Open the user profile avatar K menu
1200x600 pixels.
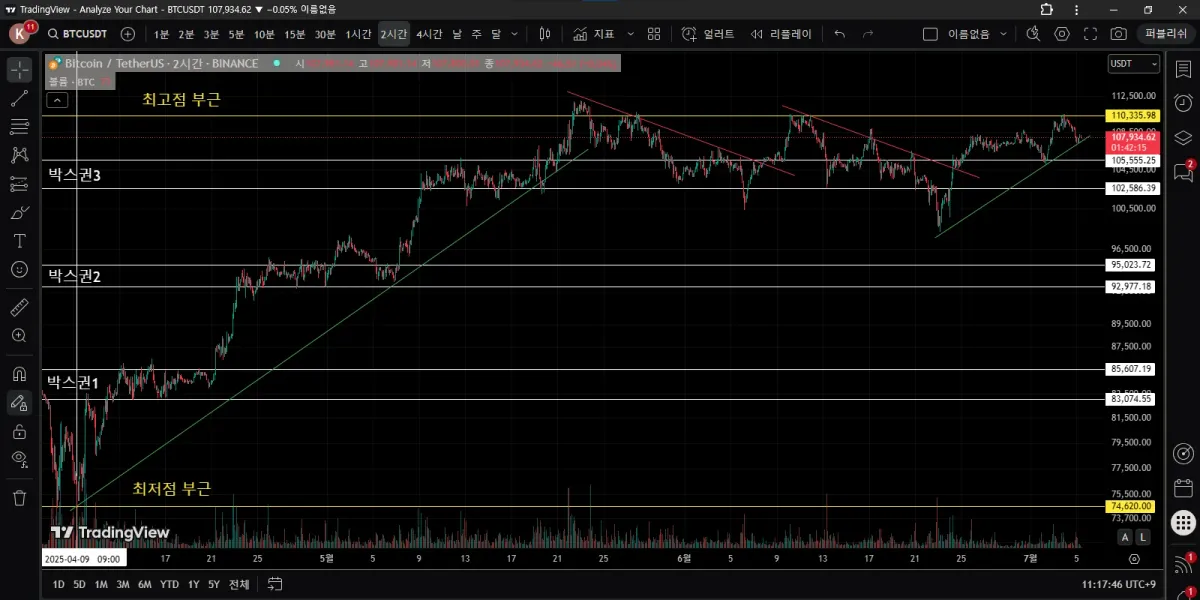21,33
